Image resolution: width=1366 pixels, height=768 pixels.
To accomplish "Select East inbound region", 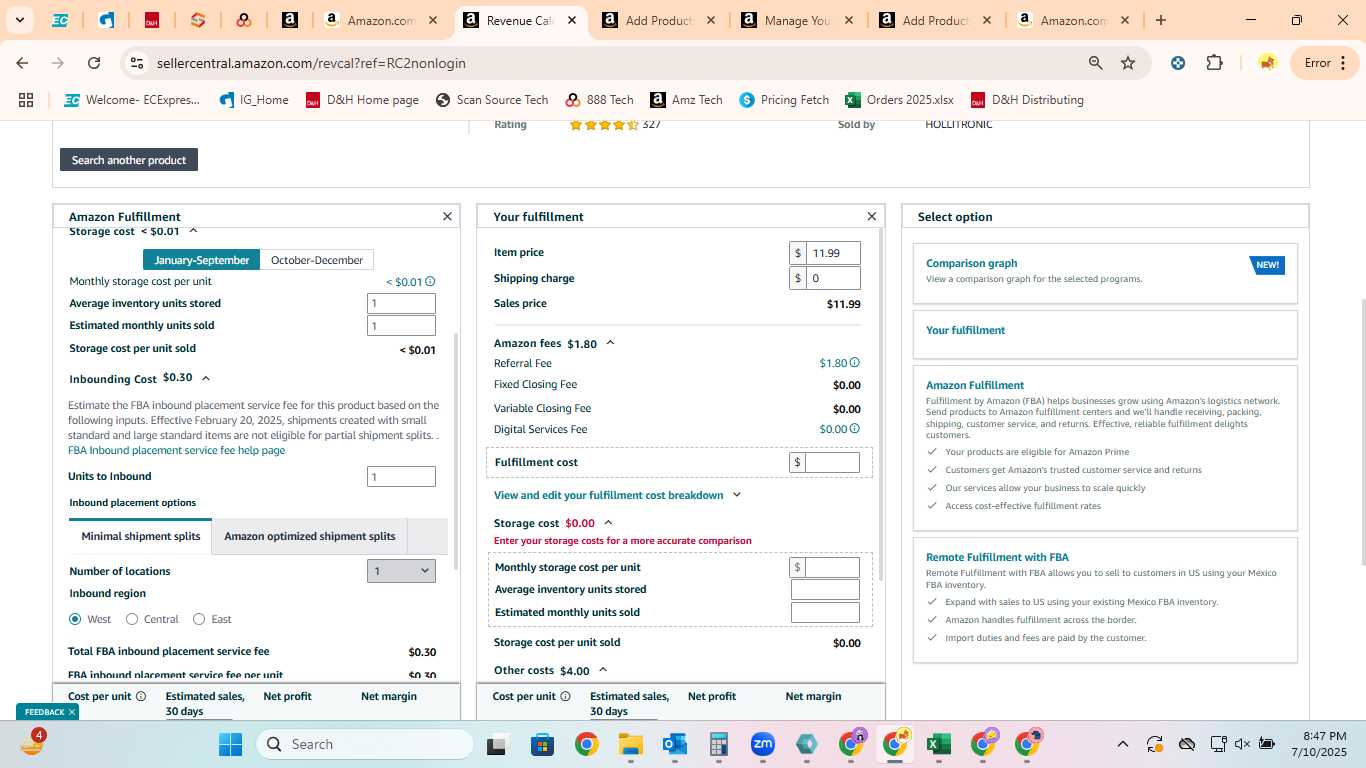I will pos(199,619).
